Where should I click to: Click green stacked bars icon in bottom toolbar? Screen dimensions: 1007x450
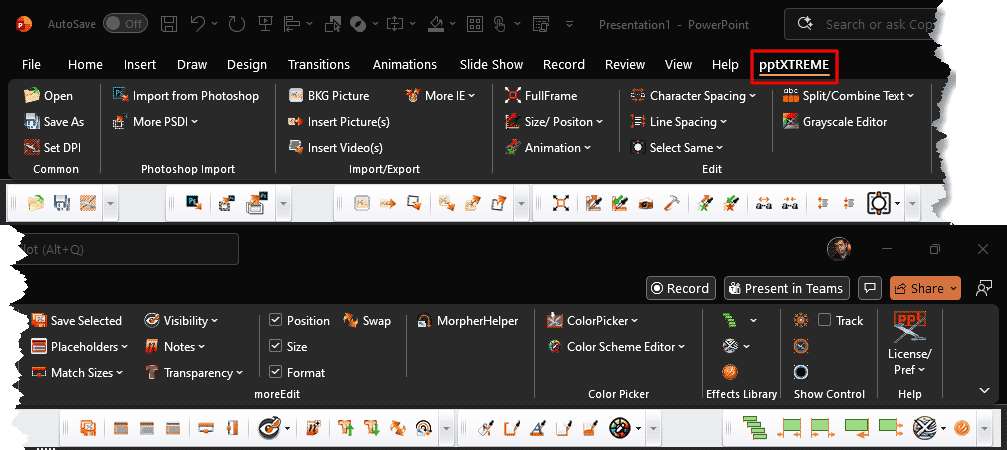pyautogui.click(x=753, y=427)
